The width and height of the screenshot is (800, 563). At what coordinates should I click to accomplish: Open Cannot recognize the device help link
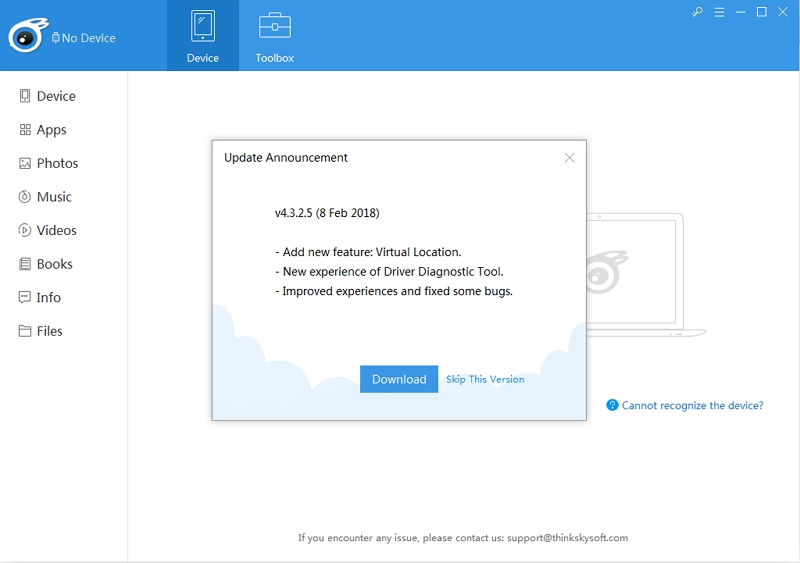click(x=692, y=405)
